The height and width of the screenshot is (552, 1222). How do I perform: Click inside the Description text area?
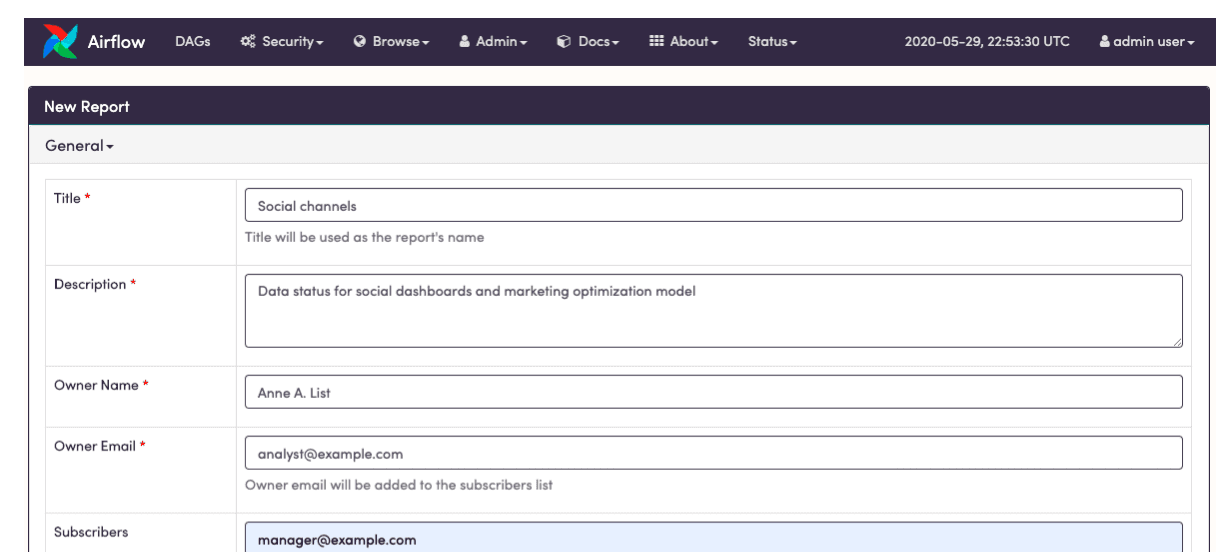713,311
